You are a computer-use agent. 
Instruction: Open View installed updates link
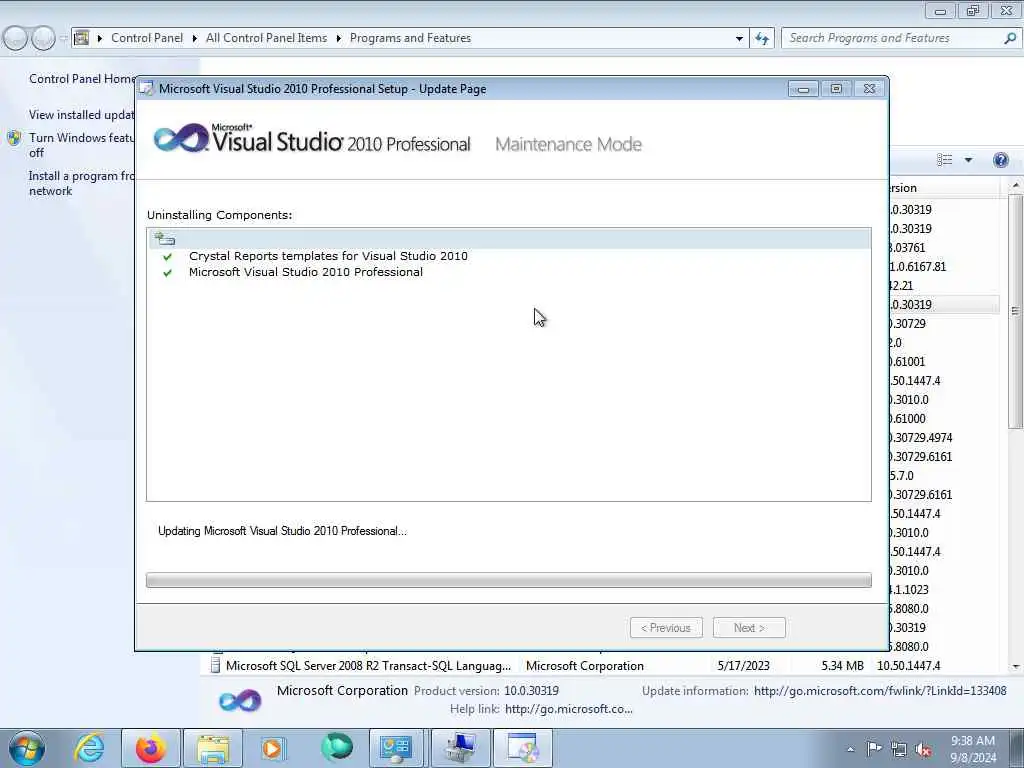pyautogui.click(x=82, y=115)
